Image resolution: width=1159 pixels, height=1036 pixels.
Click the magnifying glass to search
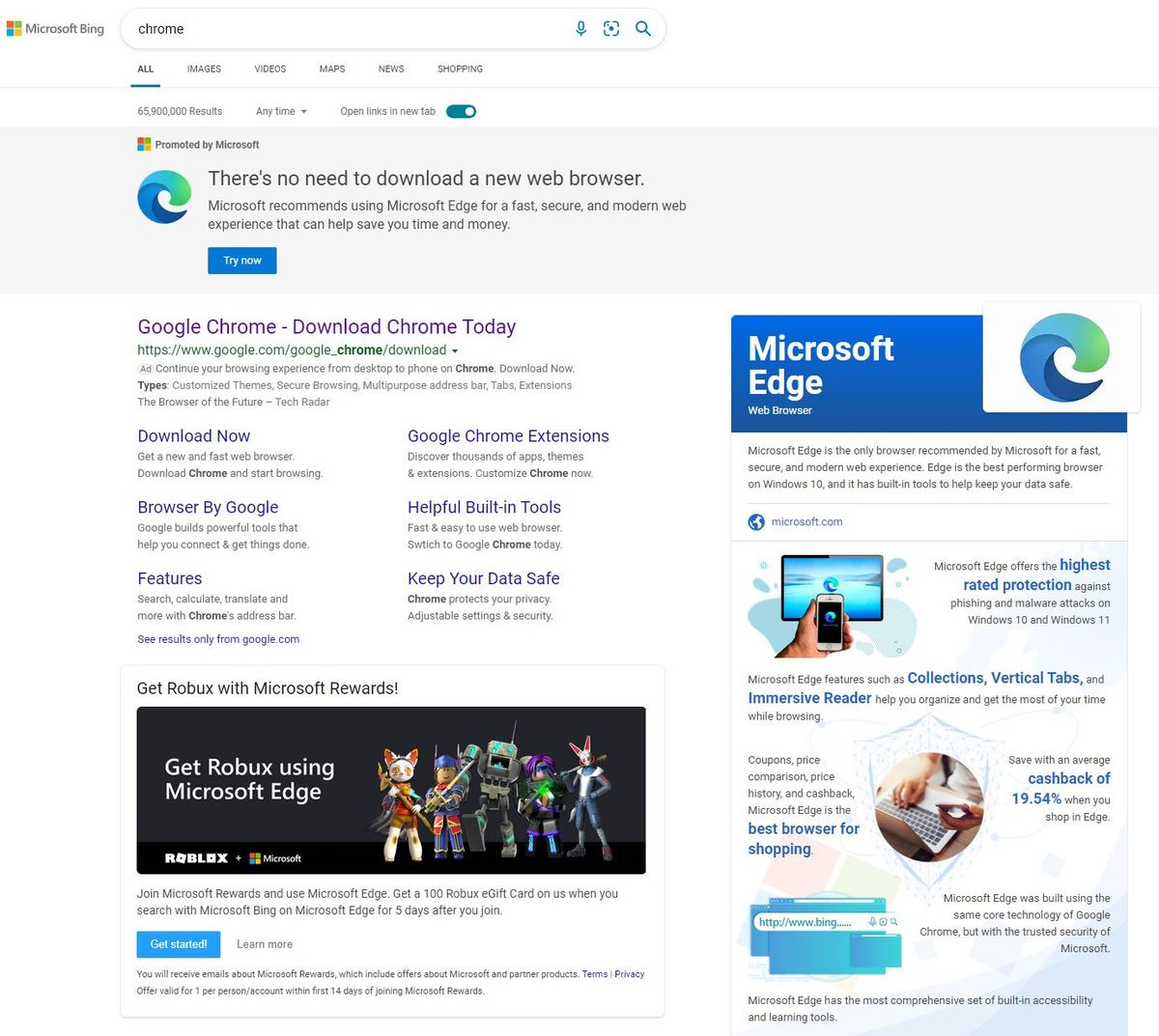pyautogui.click(x=642, y=29)
